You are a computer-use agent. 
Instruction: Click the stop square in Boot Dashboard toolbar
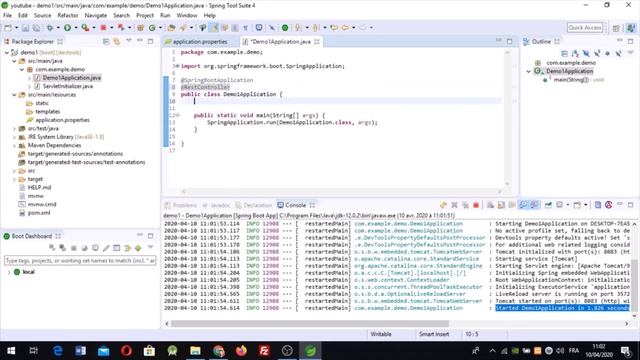[x=74, y=248]
